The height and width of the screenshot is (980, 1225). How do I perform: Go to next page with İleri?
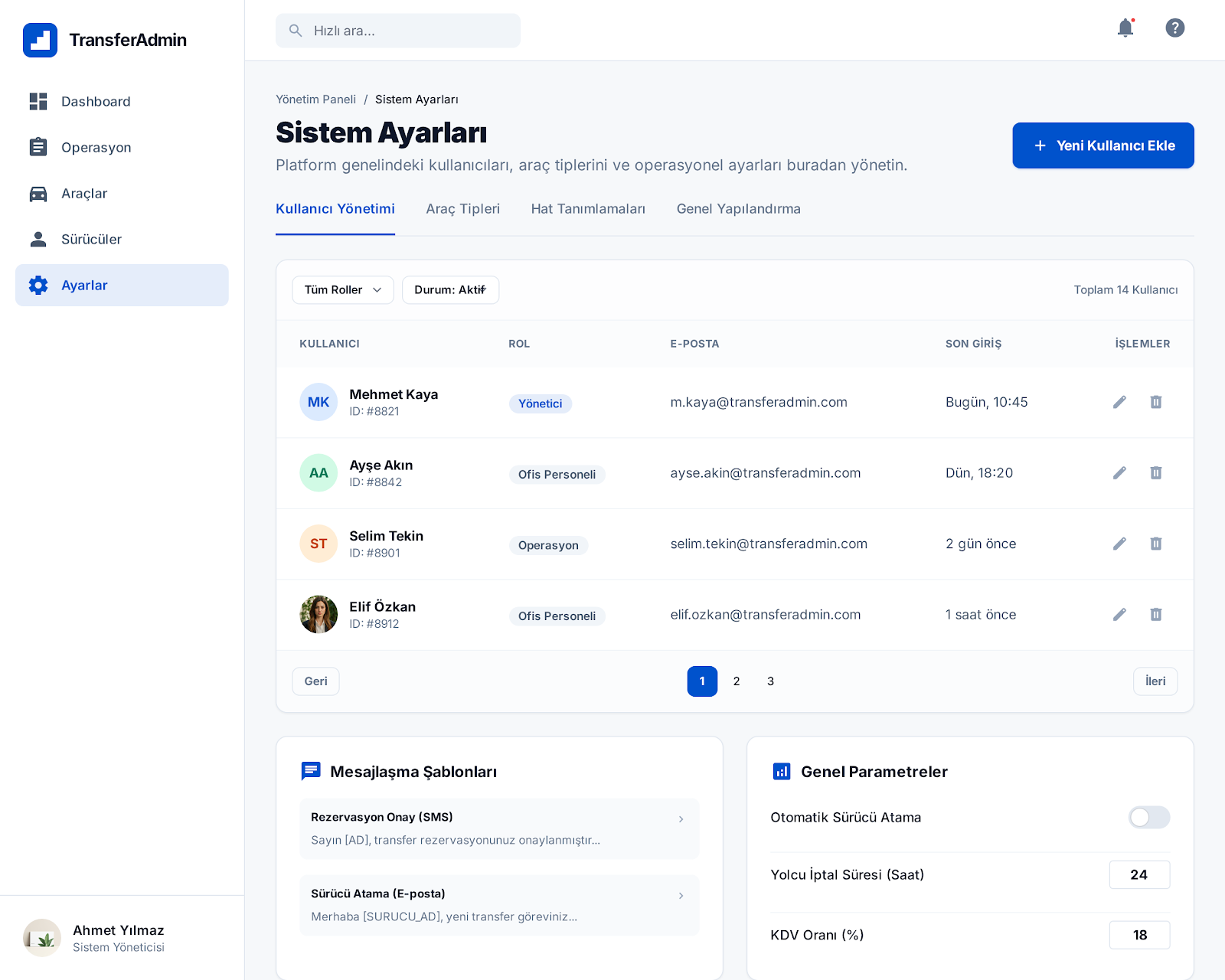[x=1155, y=681]
